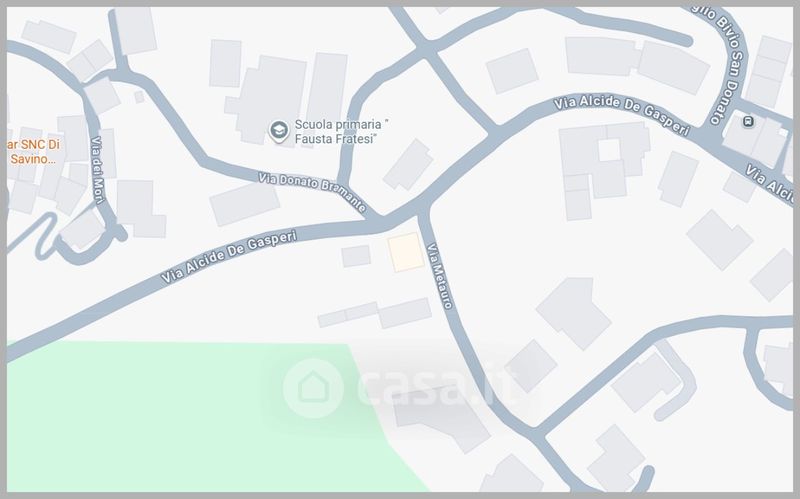Click the De Gasperi and Via Metauro intersection
The width and height of the screenshot is (800, 499).
tap(421, 208)
